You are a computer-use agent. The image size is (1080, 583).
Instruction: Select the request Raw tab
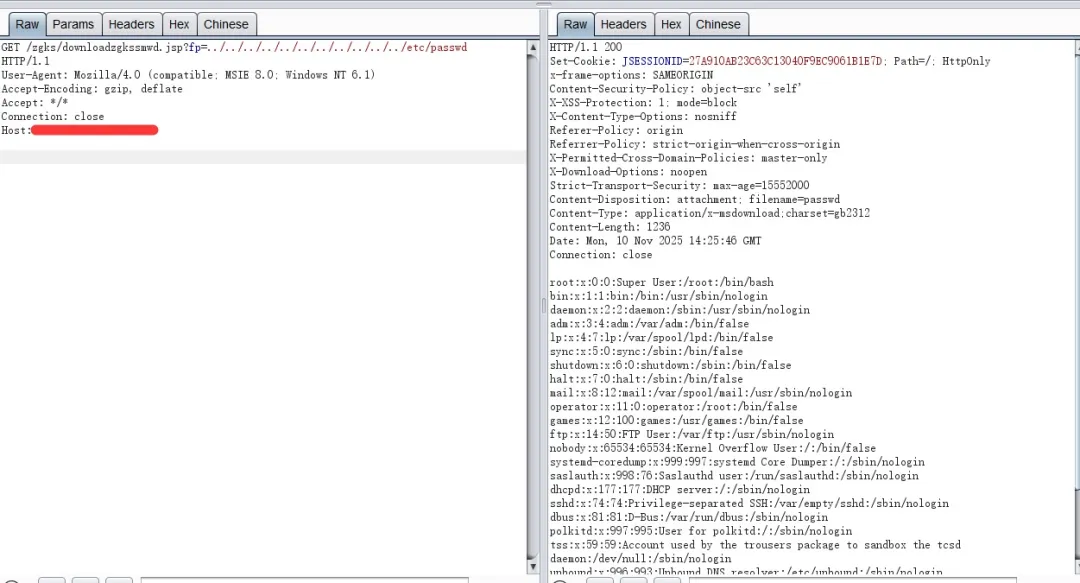27,24
